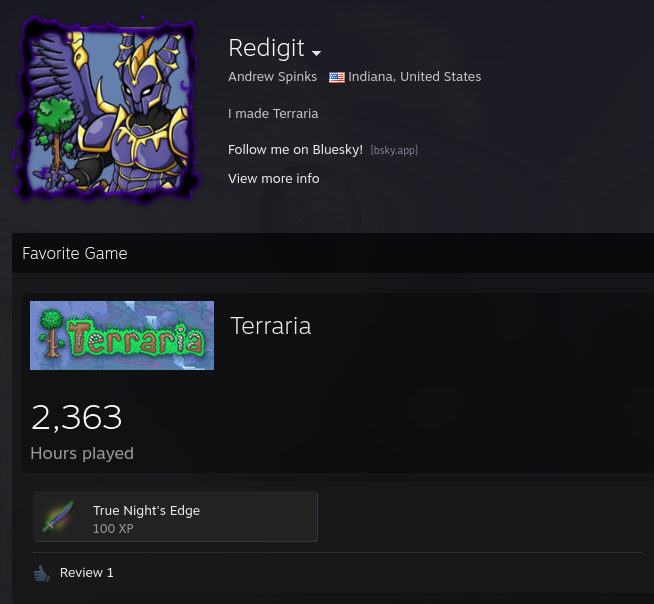654x604 pixels.
Task: Click the Hours played label
Action: 82,453
